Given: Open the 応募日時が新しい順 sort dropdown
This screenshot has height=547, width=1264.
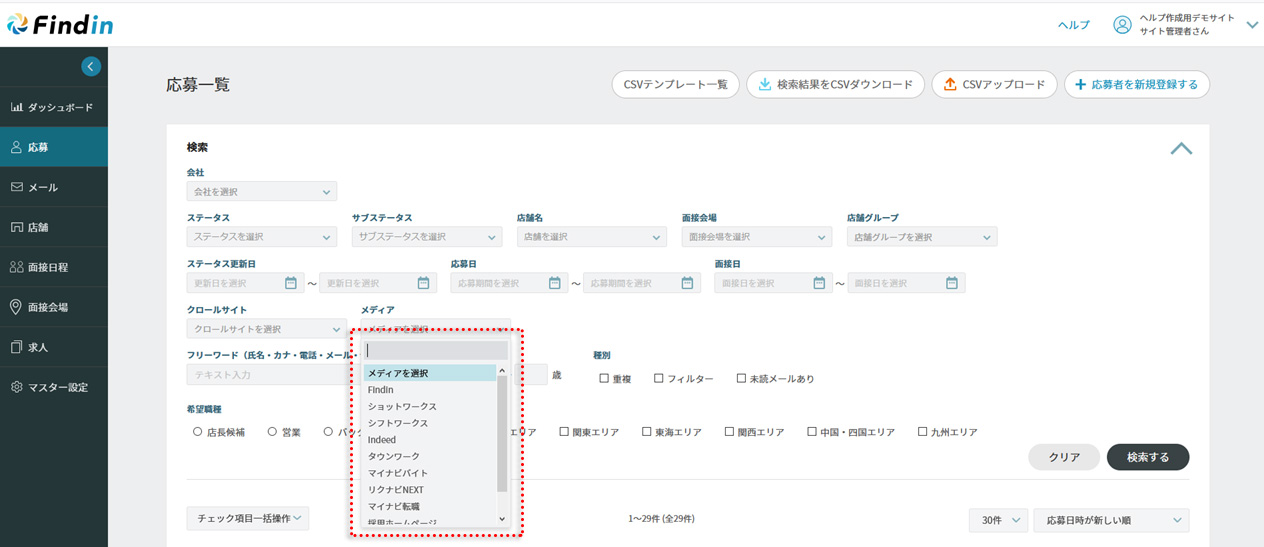Looking at the screenshot, I should (x=1110, y=520).
